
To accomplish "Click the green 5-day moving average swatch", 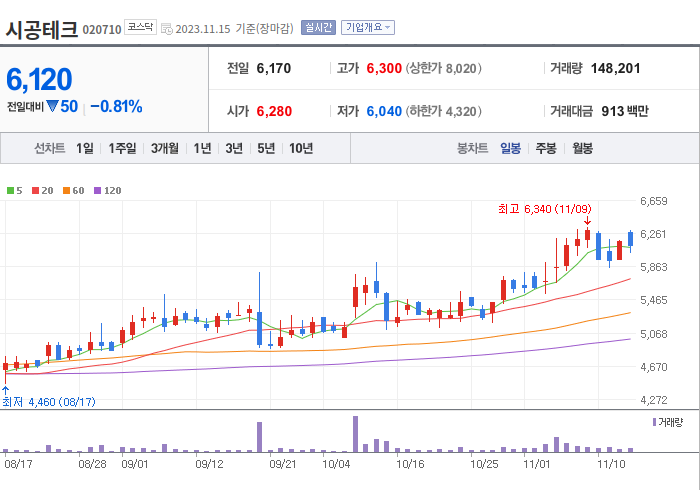I will pyautogui.click(x=10, y=191).
